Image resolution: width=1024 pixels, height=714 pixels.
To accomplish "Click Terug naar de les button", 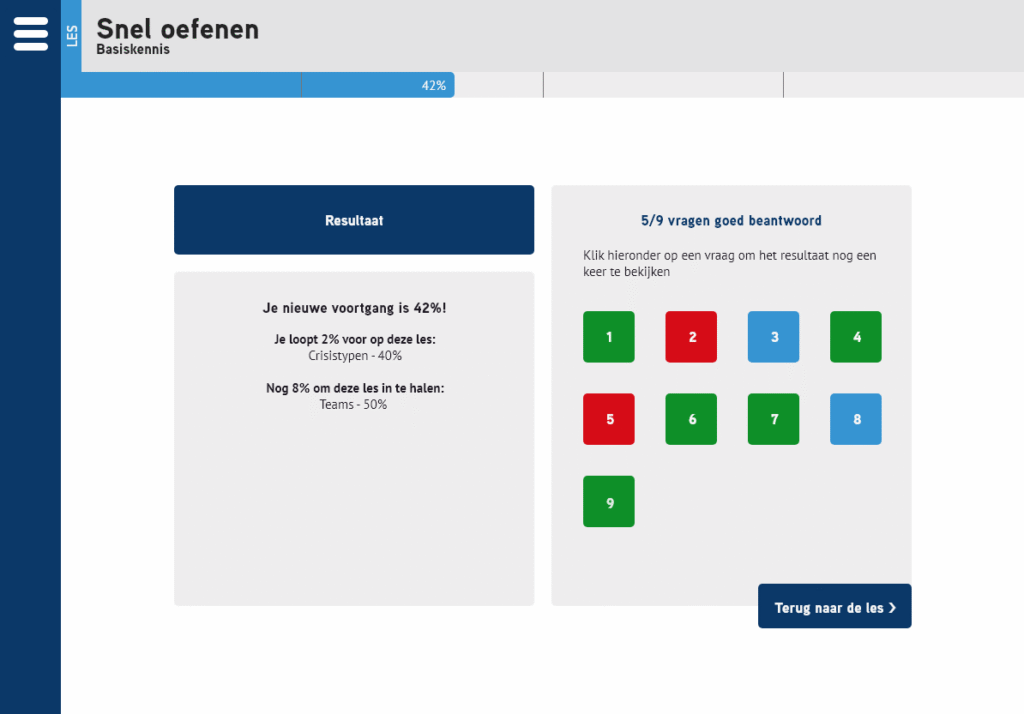I will (834, 607).
